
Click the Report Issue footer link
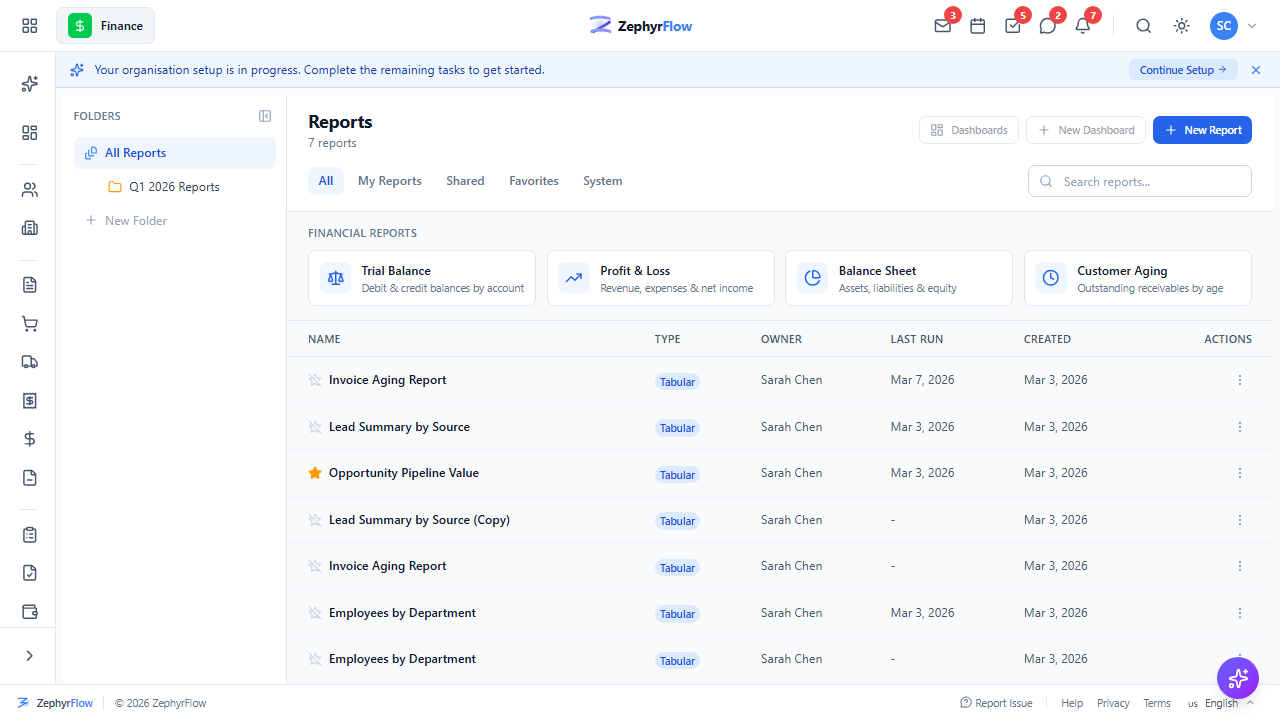(x=996, y=703)
